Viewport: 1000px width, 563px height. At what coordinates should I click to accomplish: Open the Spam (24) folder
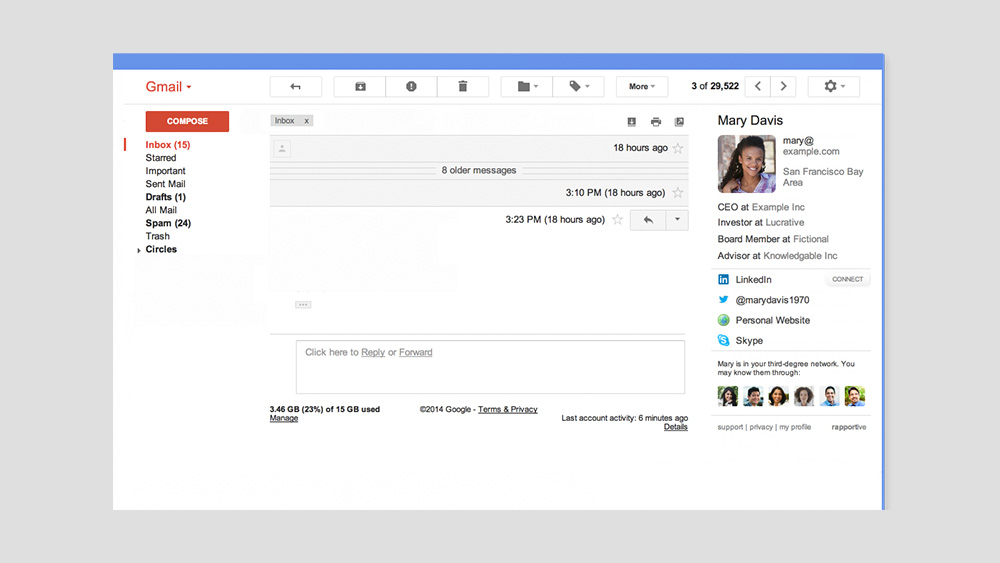(x=168, y=223)
